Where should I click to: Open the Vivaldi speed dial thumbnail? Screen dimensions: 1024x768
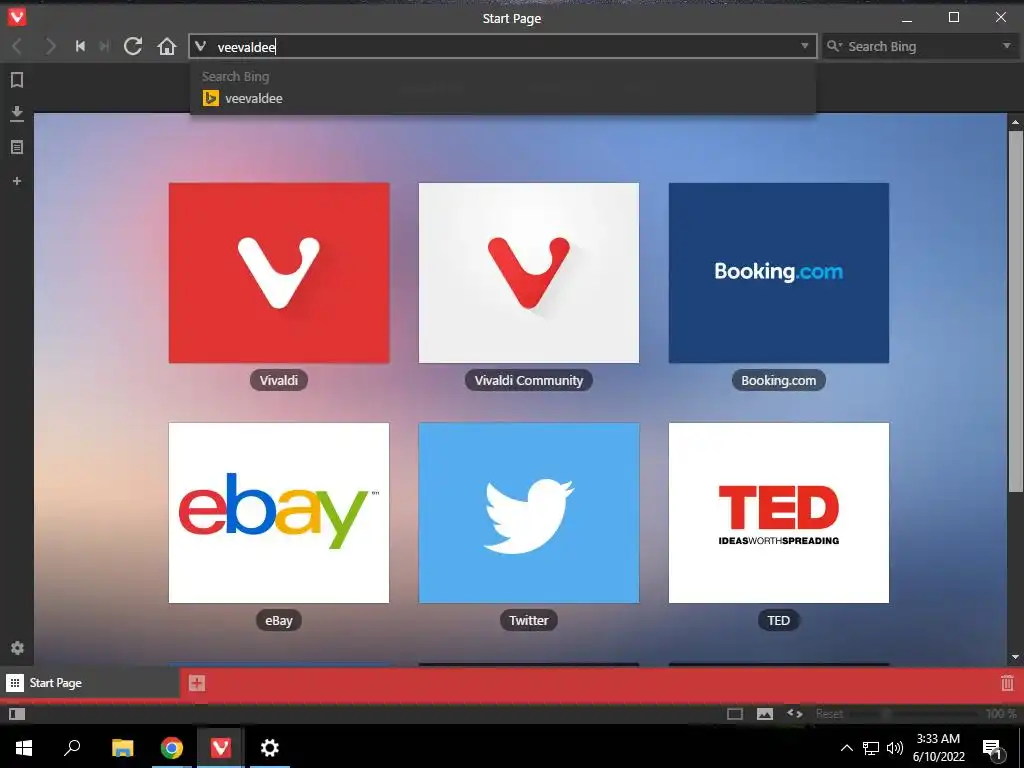pyautogui.click(x=279, y=273)
